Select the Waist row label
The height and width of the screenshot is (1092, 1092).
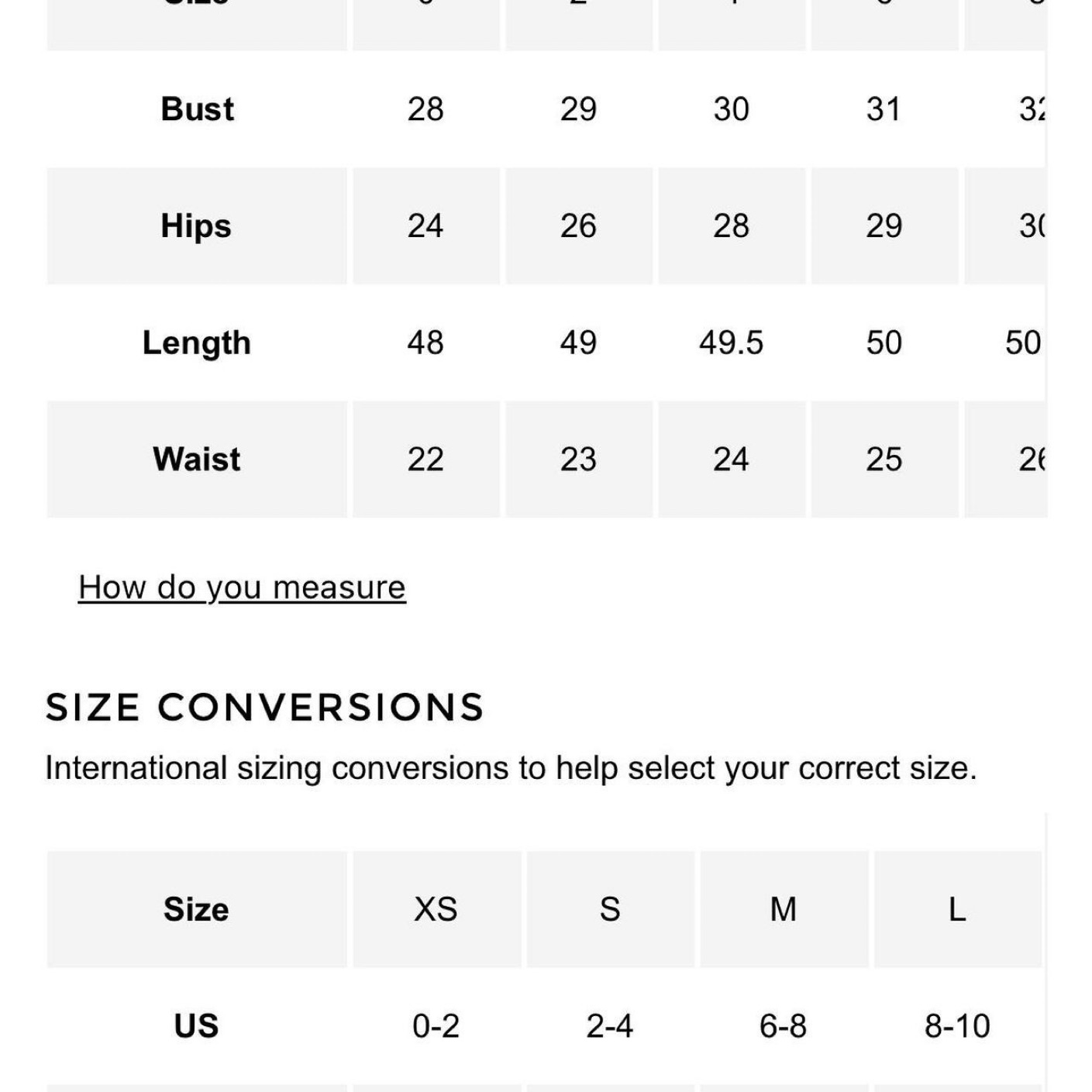pyautogui.click(x=197, y=460)
